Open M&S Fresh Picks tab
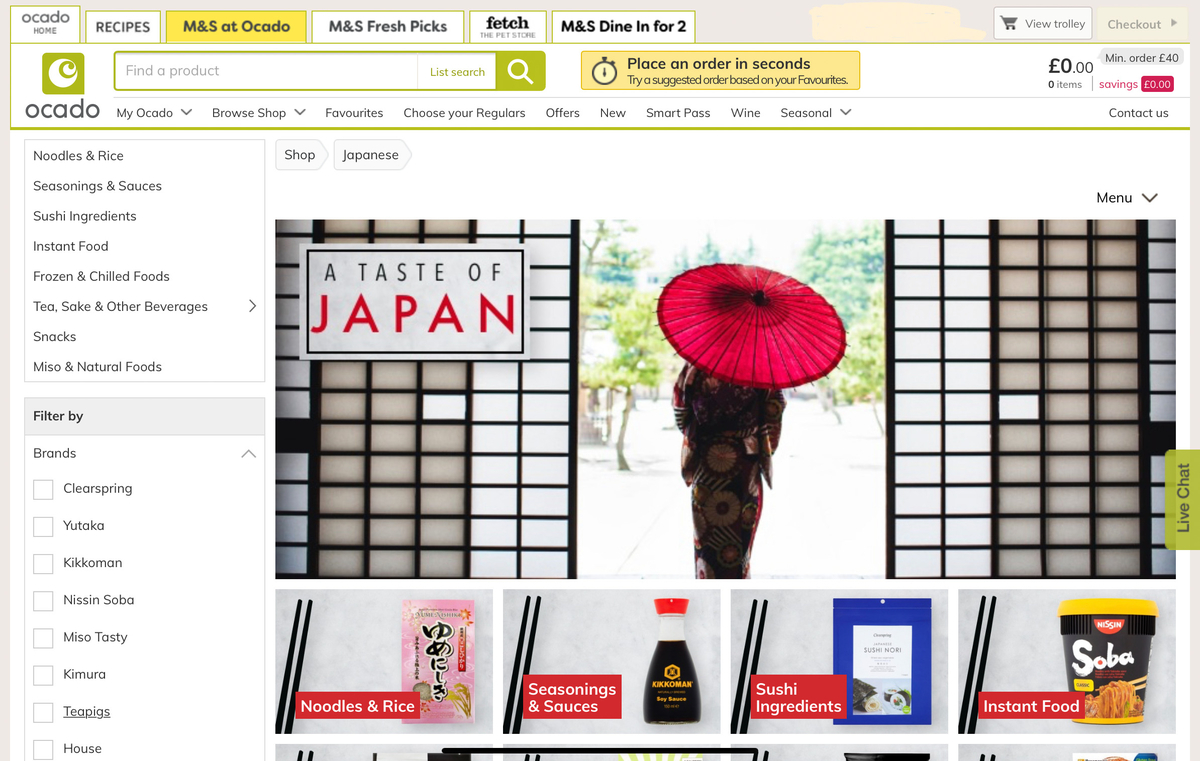The width and height of the screenshot is (1200, 761). click(x=388, y=26)
